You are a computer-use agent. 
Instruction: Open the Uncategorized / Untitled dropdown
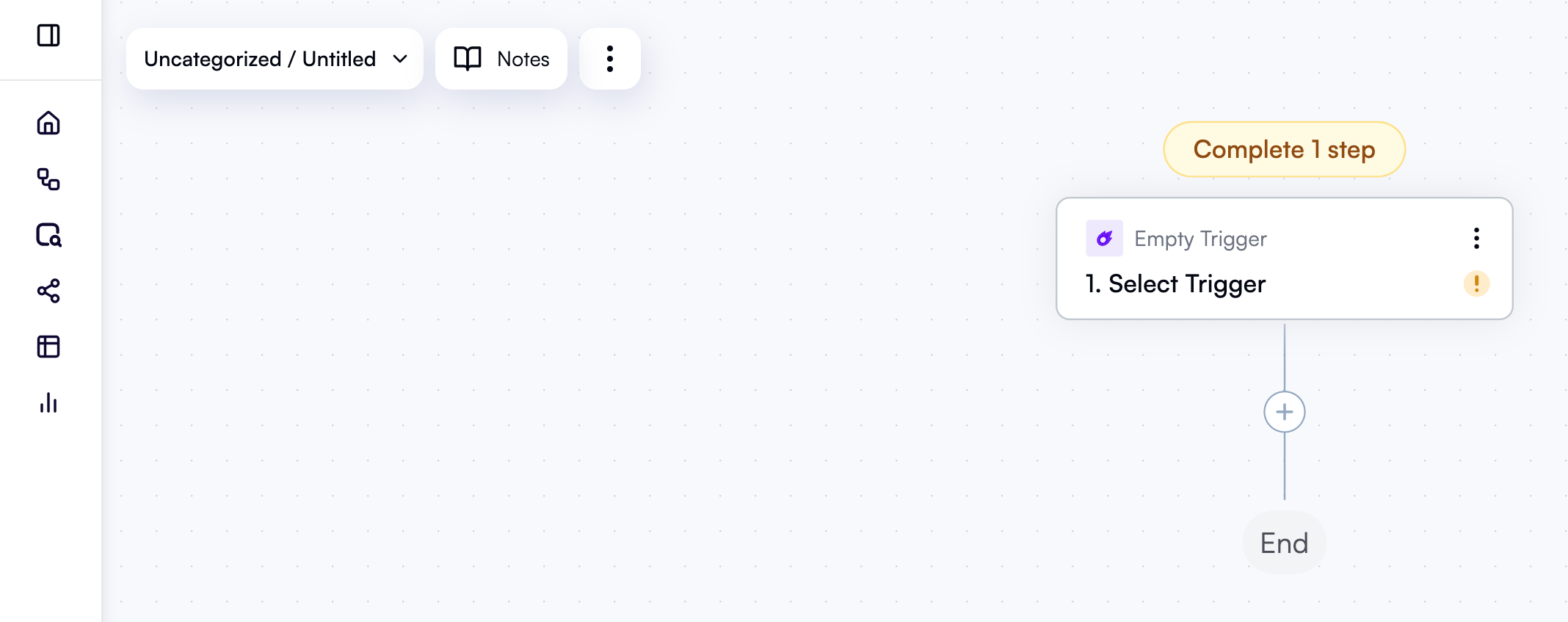[x=274, y=59]
